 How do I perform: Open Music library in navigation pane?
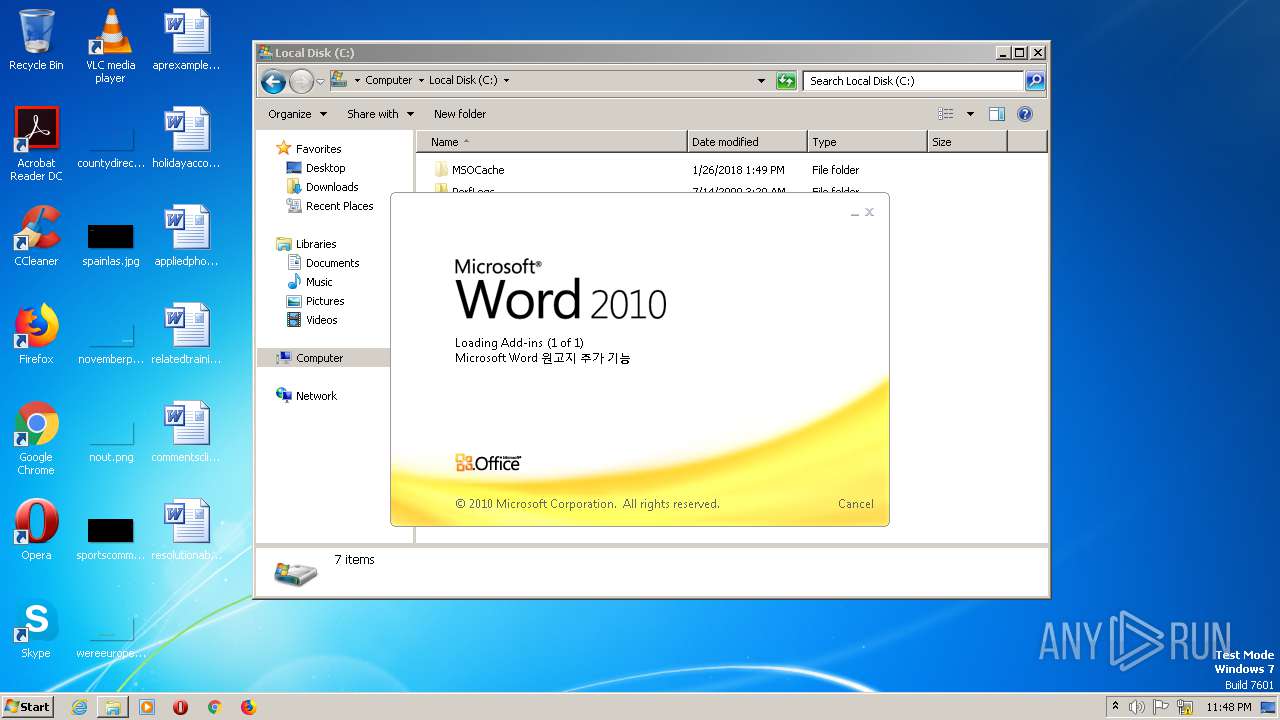point(310,282)
